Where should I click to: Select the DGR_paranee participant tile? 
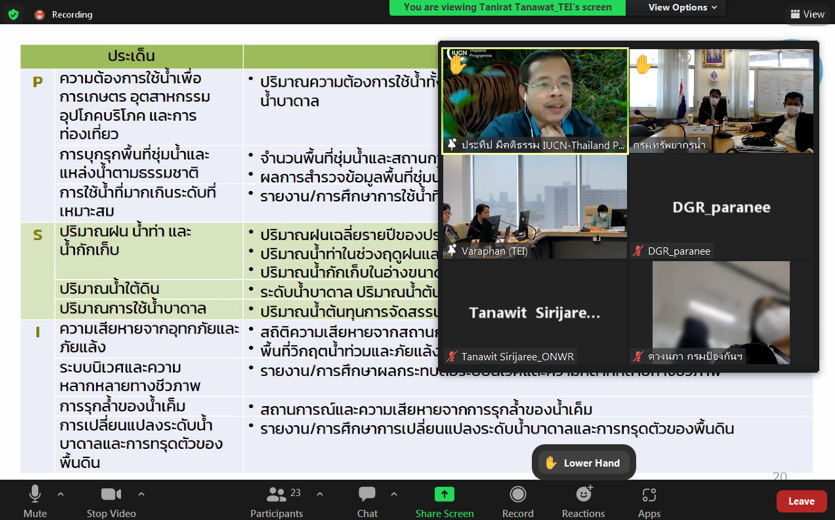tap(721, 207)
